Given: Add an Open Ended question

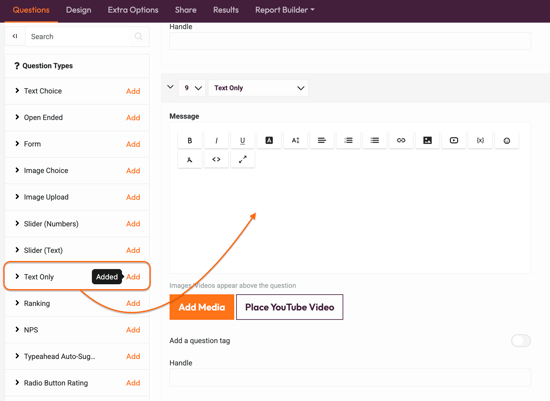Looking at the screenshot, I should [x=133, y=118].
